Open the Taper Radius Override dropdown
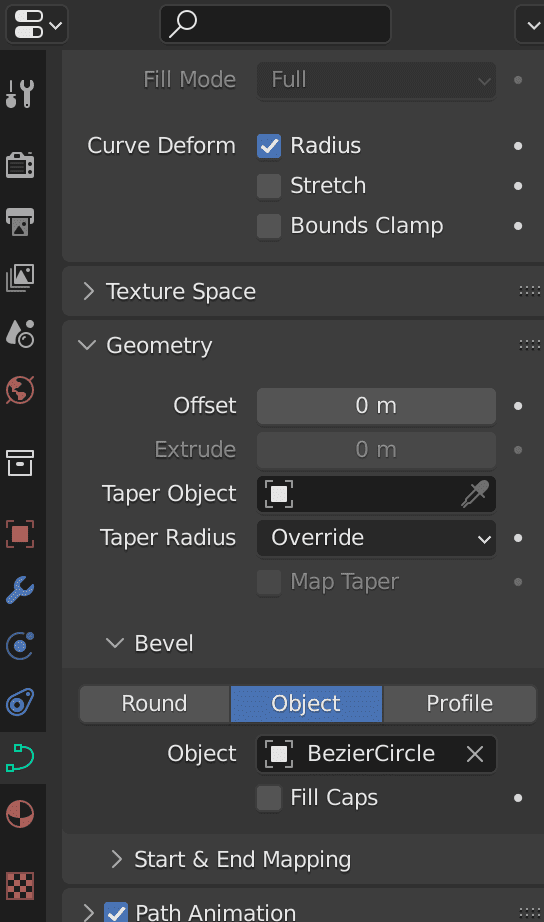 tap(376, 538)
